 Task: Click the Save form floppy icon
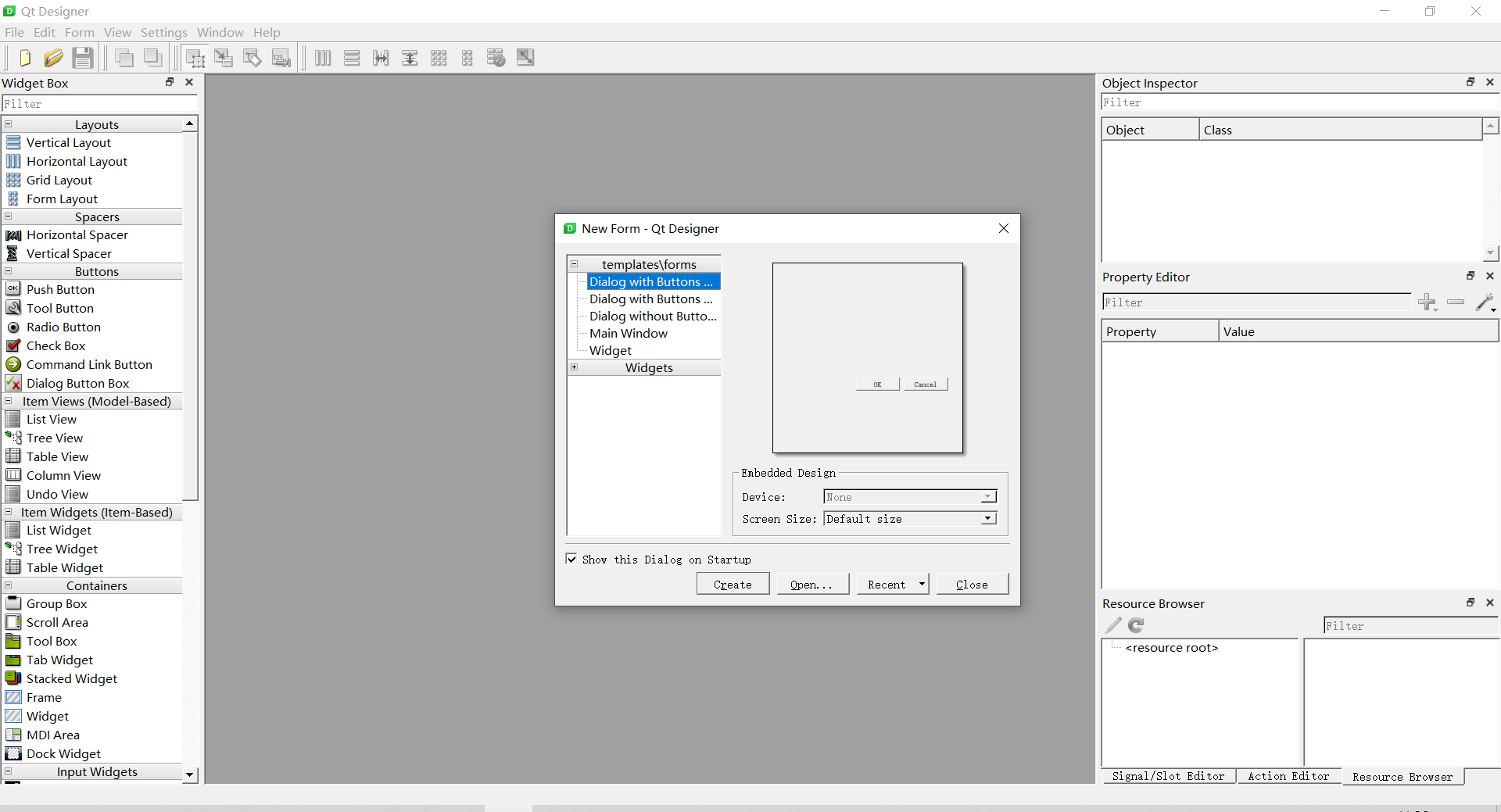click(x=83, y=58)
